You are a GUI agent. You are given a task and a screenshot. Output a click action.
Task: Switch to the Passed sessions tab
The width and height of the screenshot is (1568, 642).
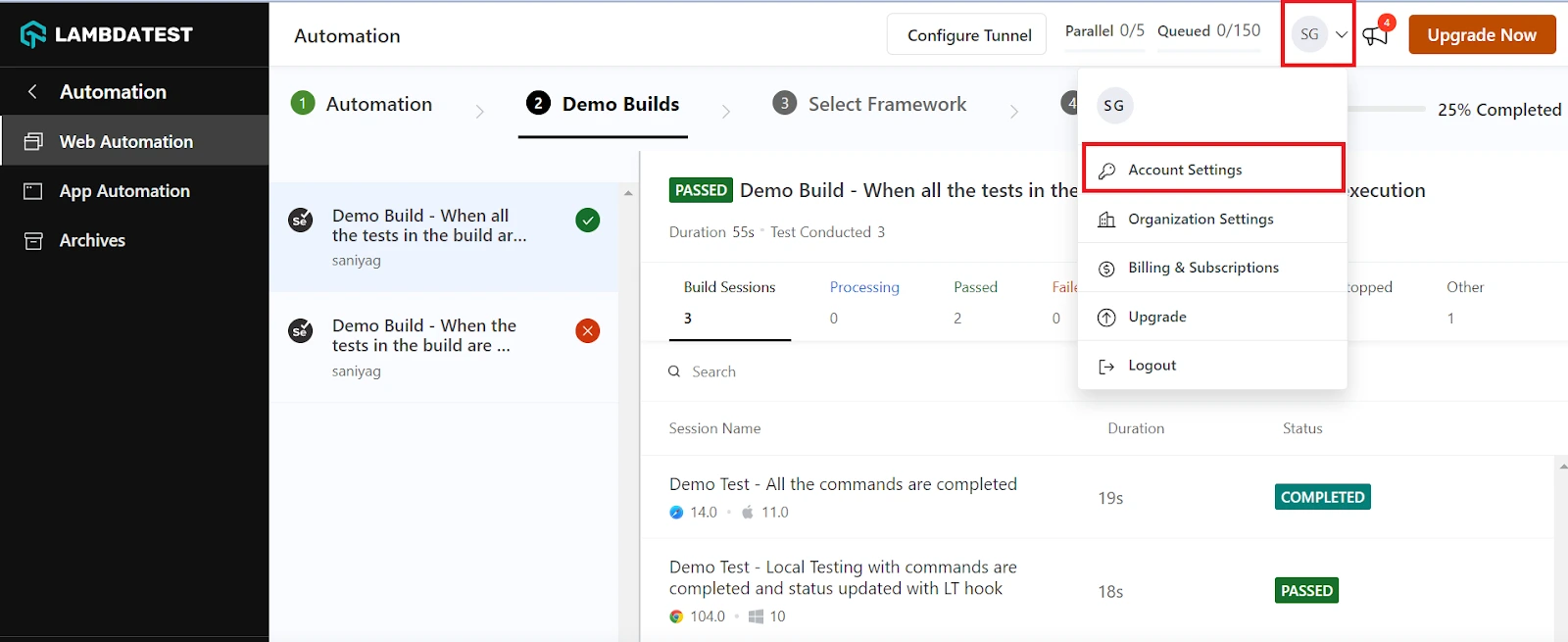tap(975, 287)
